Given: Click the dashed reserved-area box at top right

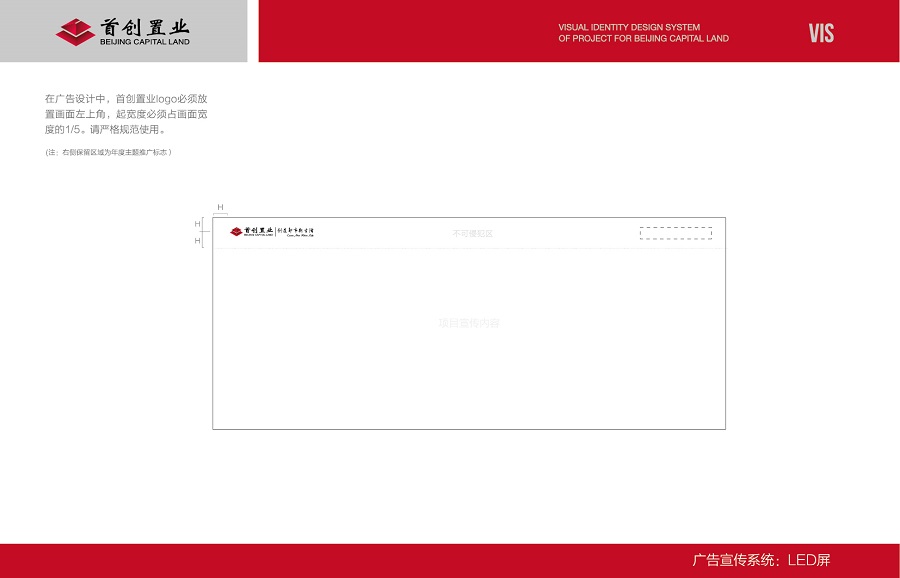Looking at the screenshot, I should [676, 233].
